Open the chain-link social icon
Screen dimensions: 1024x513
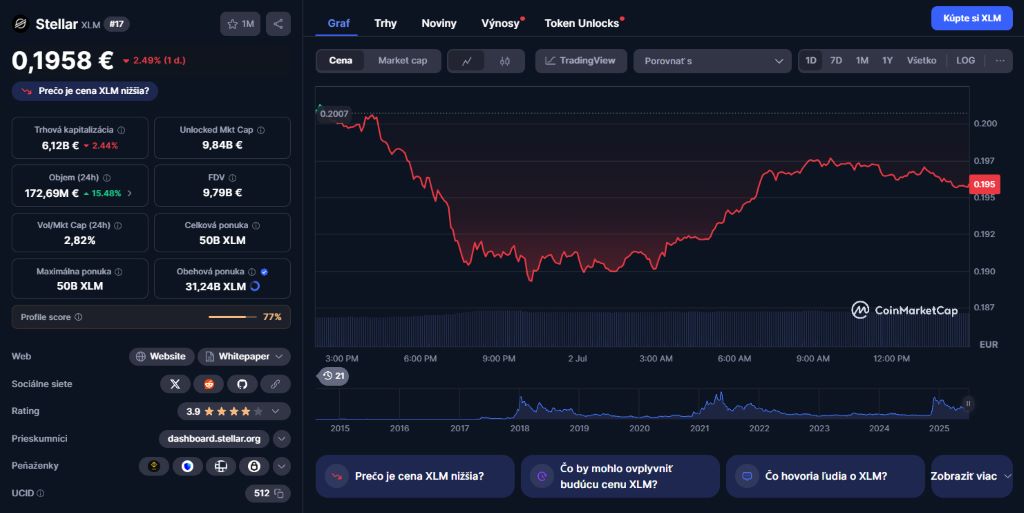(x=276, y=384)
